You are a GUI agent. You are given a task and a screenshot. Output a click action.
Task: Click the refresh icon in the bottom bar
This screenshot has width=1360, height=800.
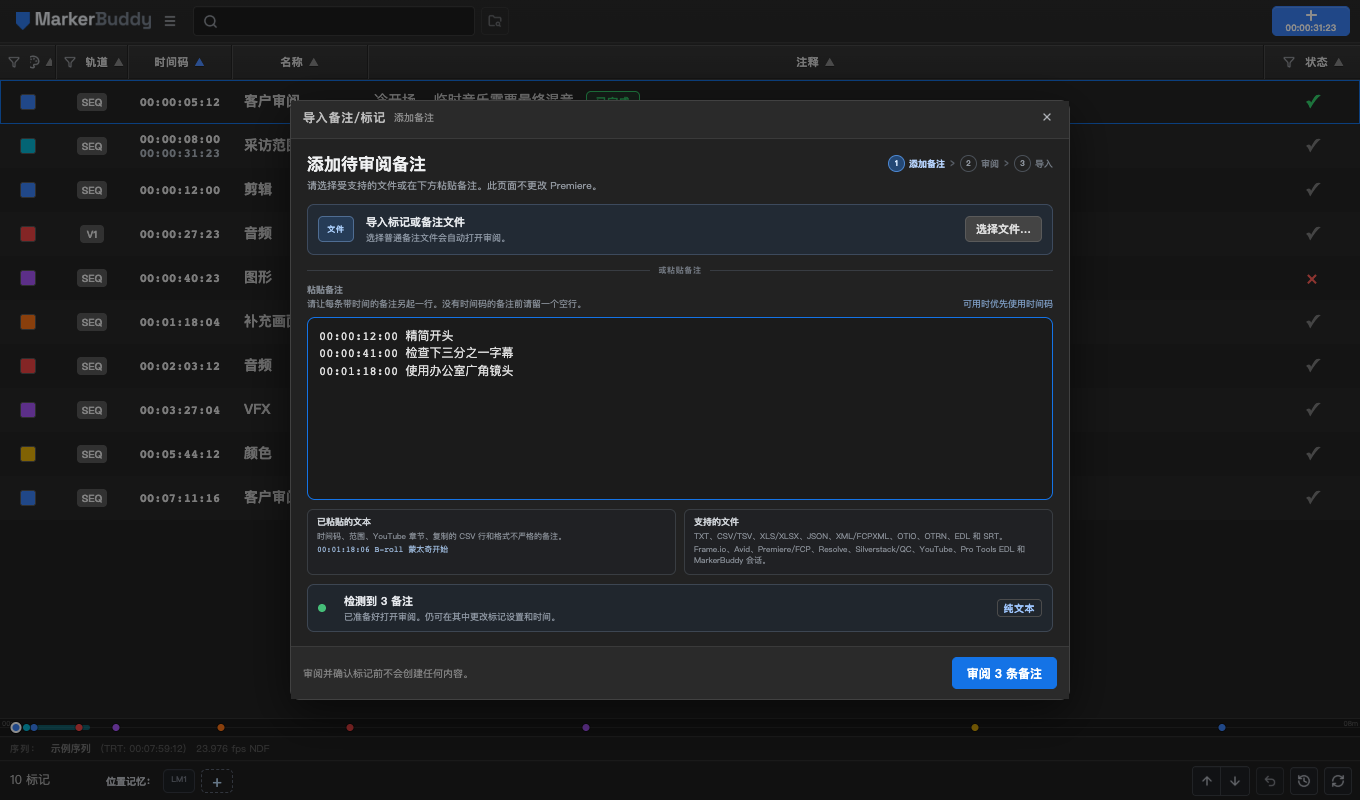click(1336, 781)
